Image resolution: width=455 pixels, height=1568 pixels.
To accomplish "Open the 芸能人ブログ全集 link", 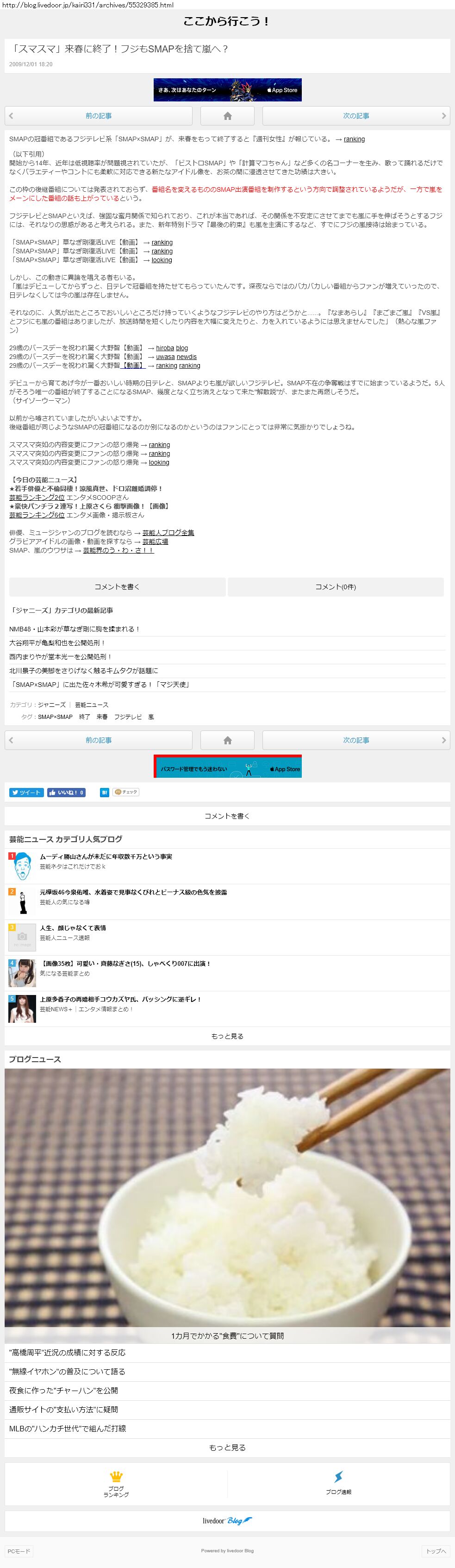I will (168, 533).
